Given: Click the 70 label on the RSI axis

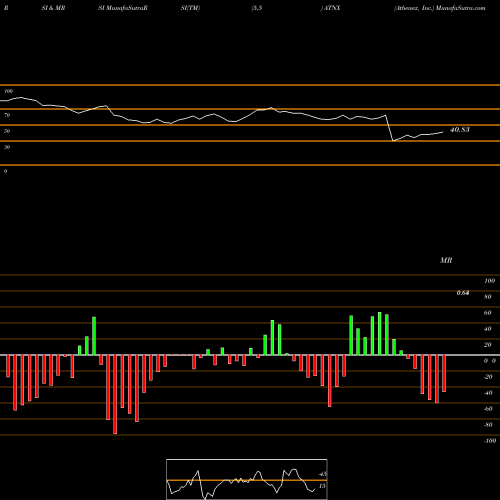Looking at the screenshot, I should point(7,115).
